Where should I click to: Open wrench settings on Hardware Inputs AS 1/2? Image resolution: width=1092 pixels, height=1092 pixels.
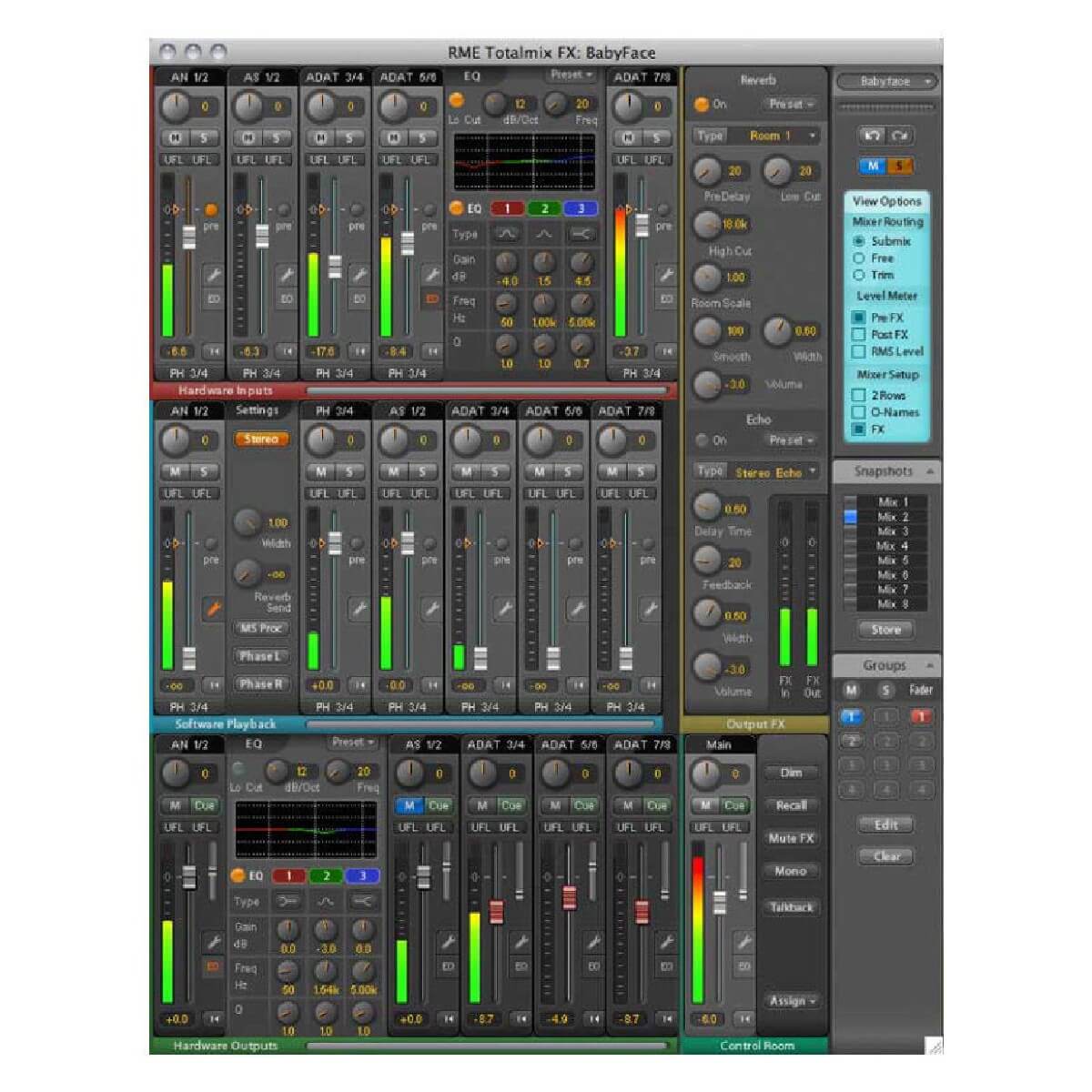[x=286, y=274]
